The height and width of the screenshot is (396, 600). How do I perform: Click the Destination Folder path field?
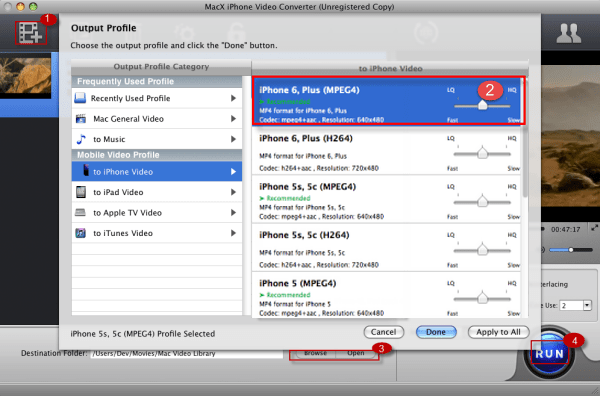187,354
